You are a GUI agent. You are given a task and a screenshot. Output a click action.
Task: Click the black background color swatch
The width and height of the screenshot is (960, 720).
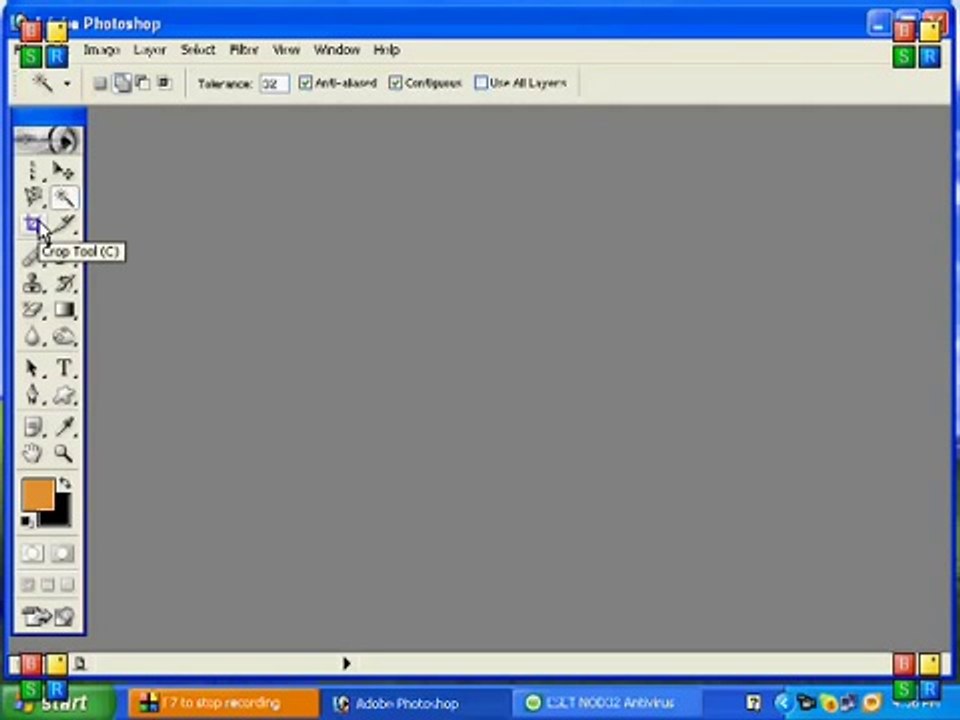pyautogui.click(x=61, y=516)
